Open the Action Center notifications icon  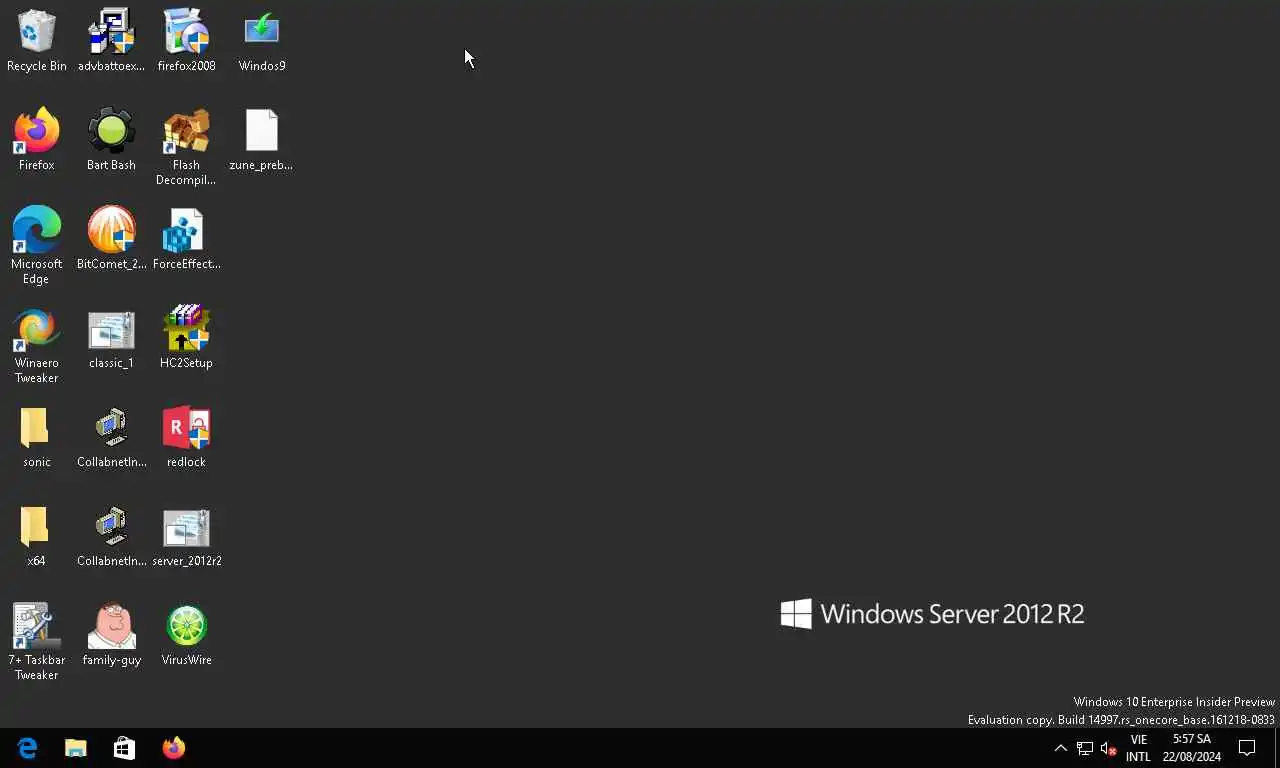1247,748
